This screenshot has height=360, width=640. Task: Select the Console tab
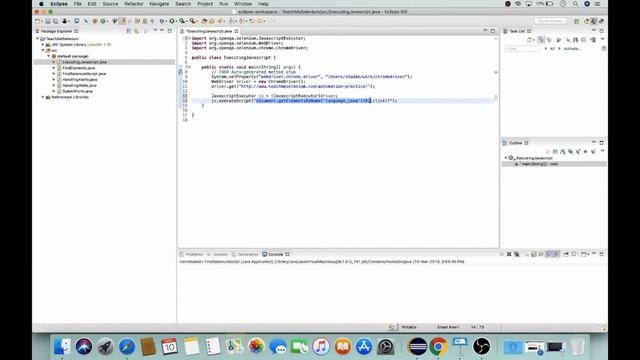tap(276, 254)
